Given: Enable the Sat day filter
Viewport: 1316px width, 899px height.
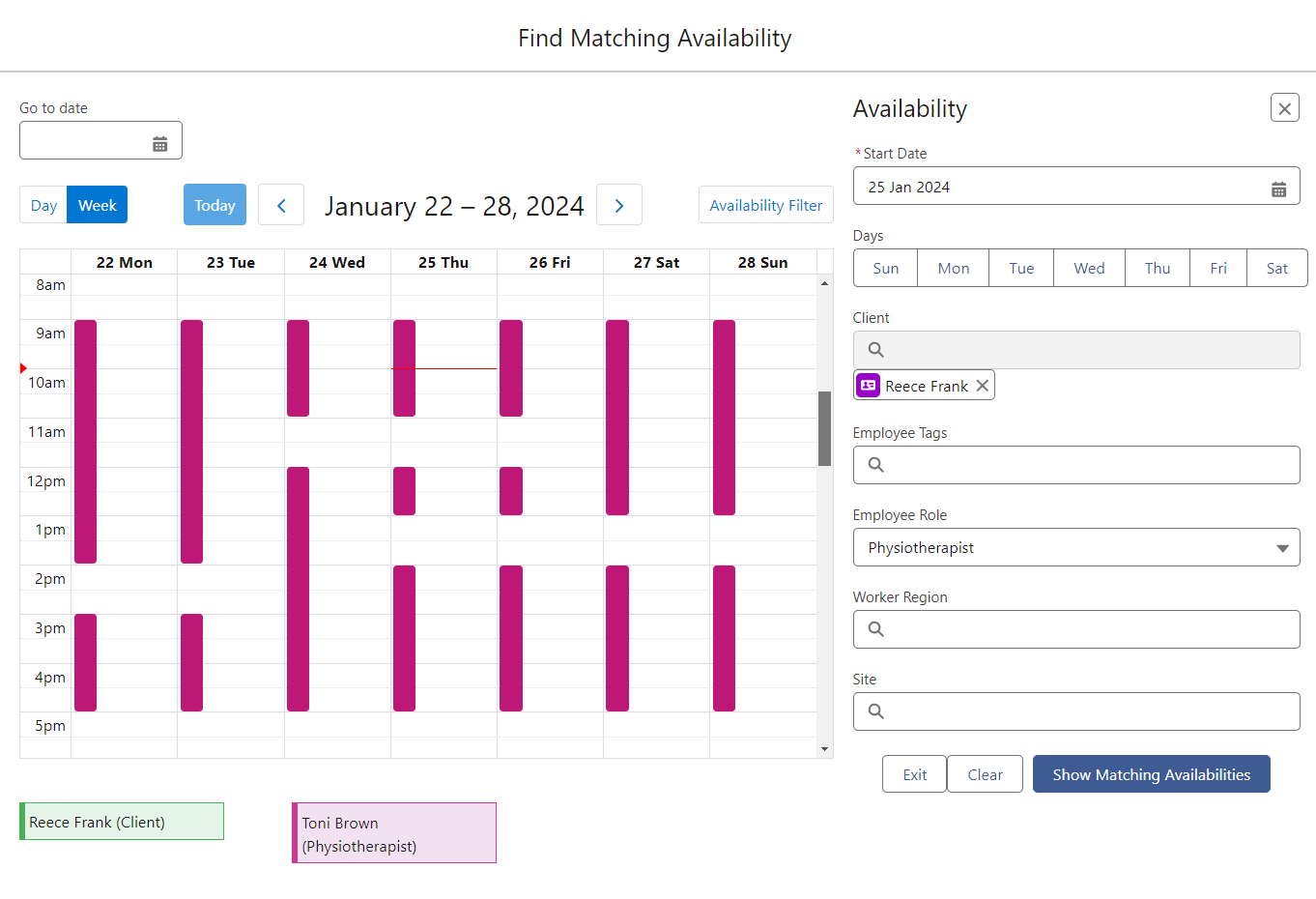Looking at the screenshot, I should (x=1277, y=268).
